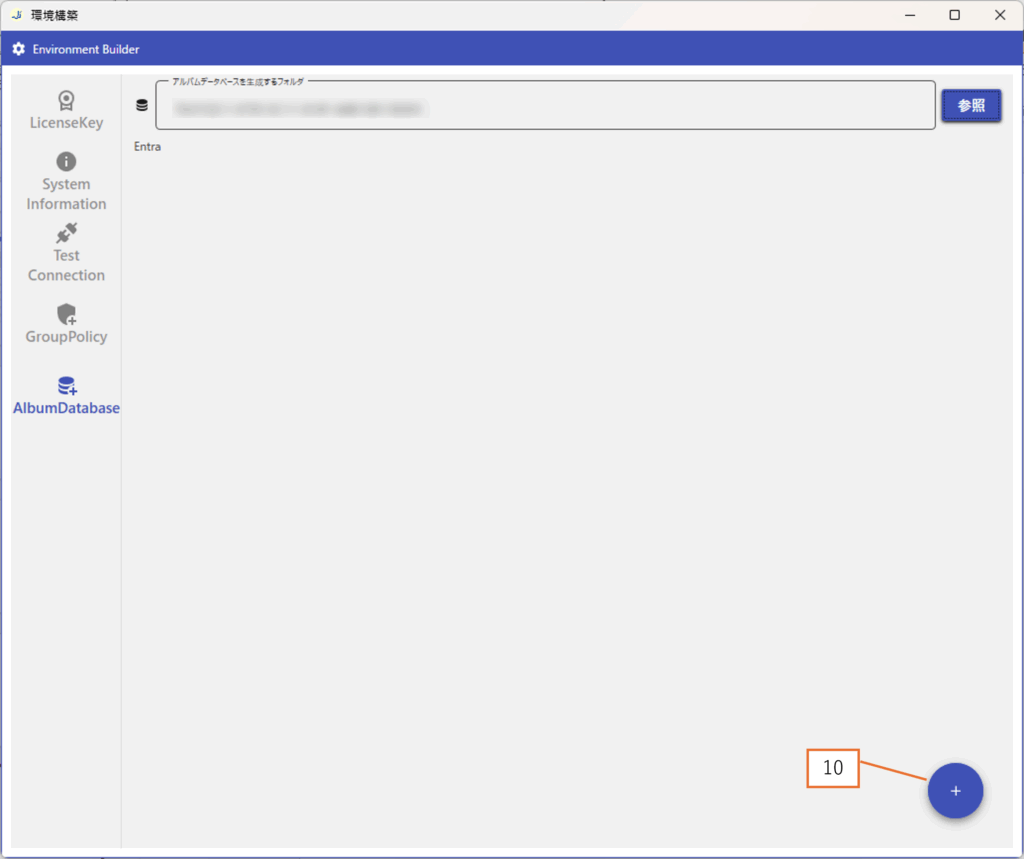Minimize the 環境構築 window

click(909, 15)
